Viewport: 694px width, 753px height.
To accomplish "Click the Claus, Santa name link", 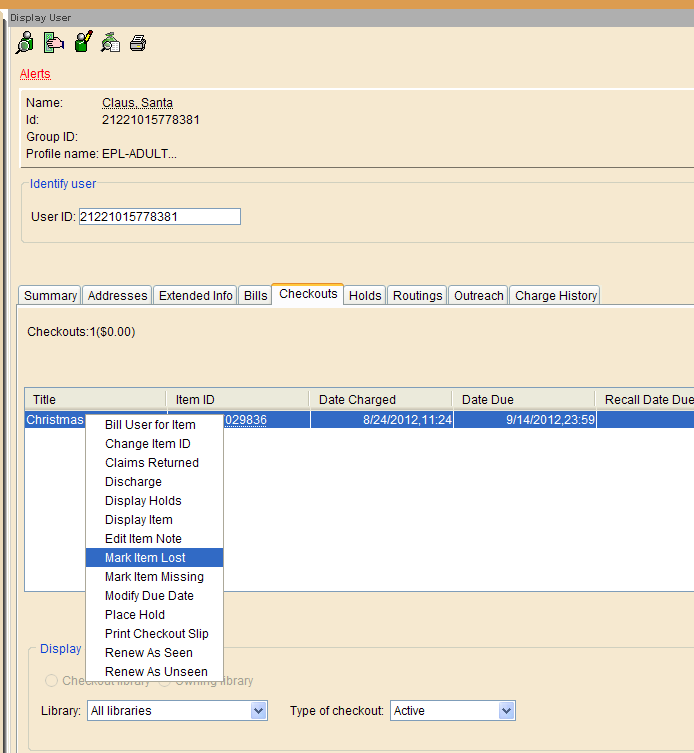I will 137,103.
